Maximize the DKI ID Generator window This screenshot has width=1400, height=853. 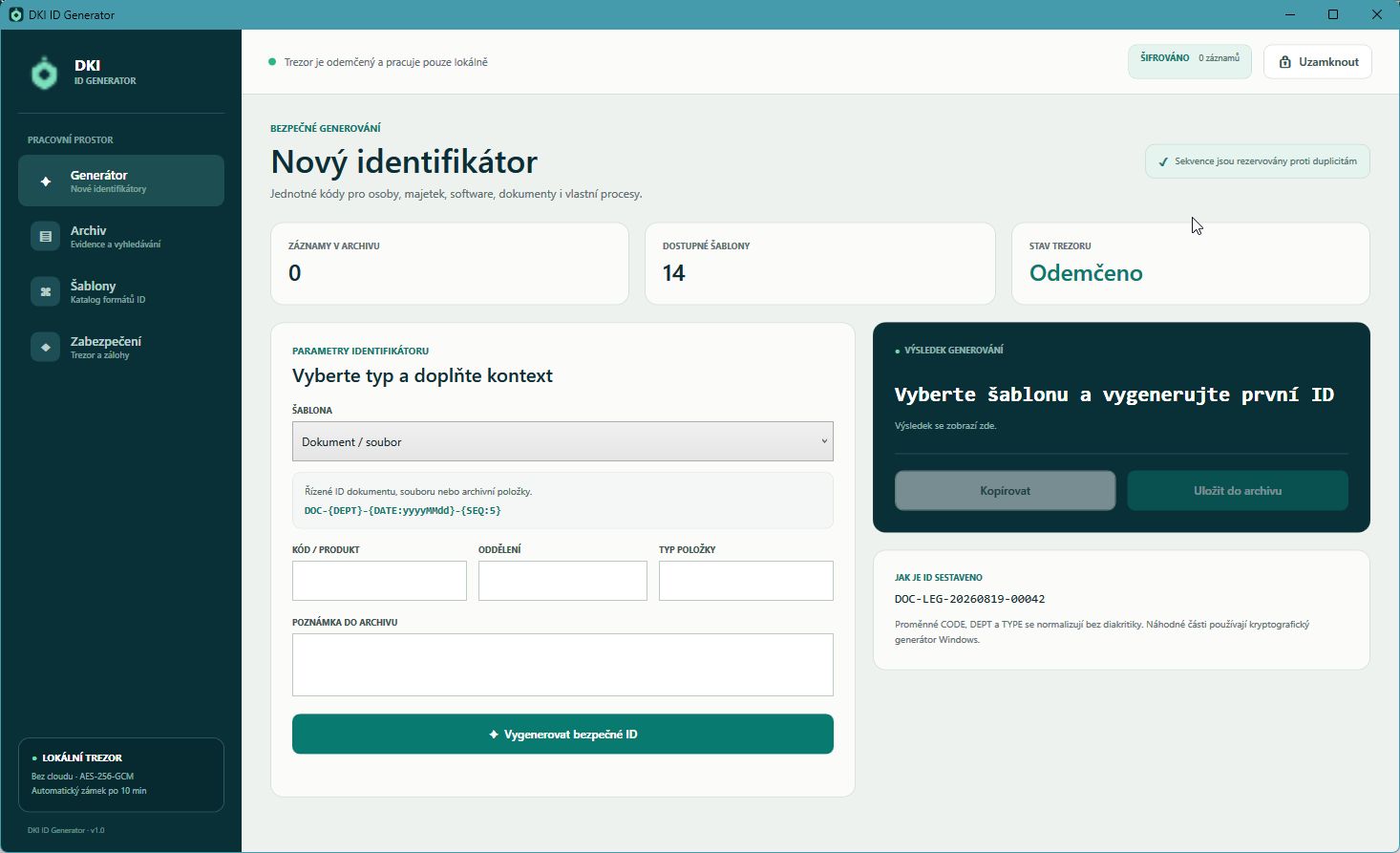pos(1333,14)
